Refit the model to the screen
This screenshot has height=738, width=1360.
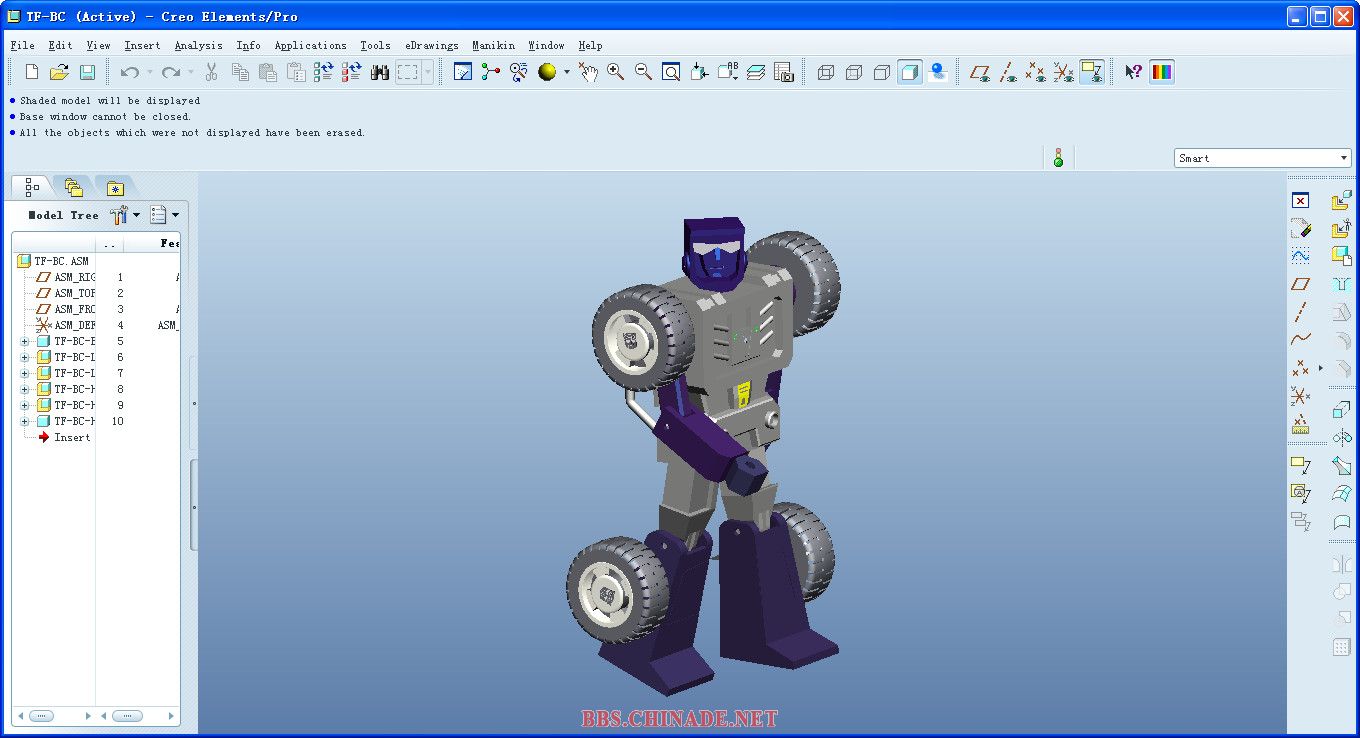point(672,72)
